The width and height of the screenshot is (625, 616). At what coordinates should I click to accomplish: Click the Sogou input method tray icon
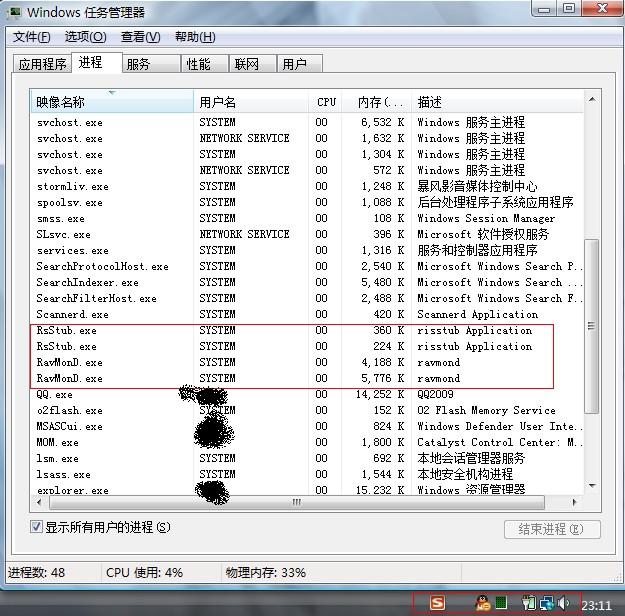[437, 602]
